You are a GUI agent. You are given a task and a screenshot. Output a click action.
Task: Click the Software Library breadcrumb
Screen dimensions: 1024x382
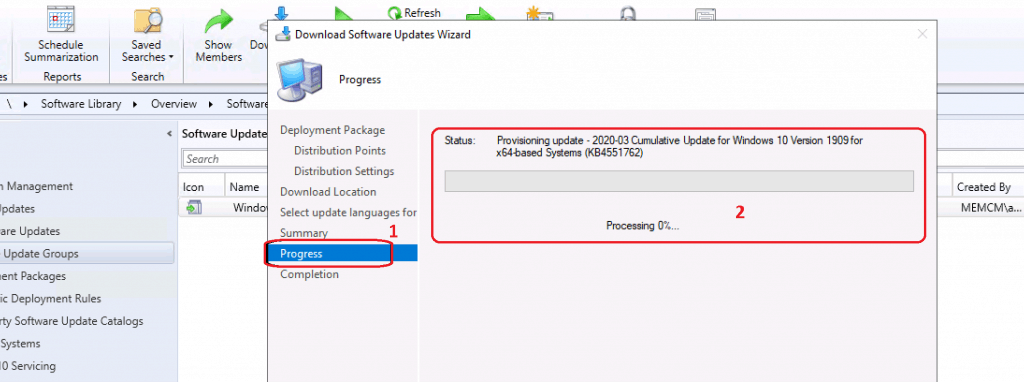coord(81,104)
